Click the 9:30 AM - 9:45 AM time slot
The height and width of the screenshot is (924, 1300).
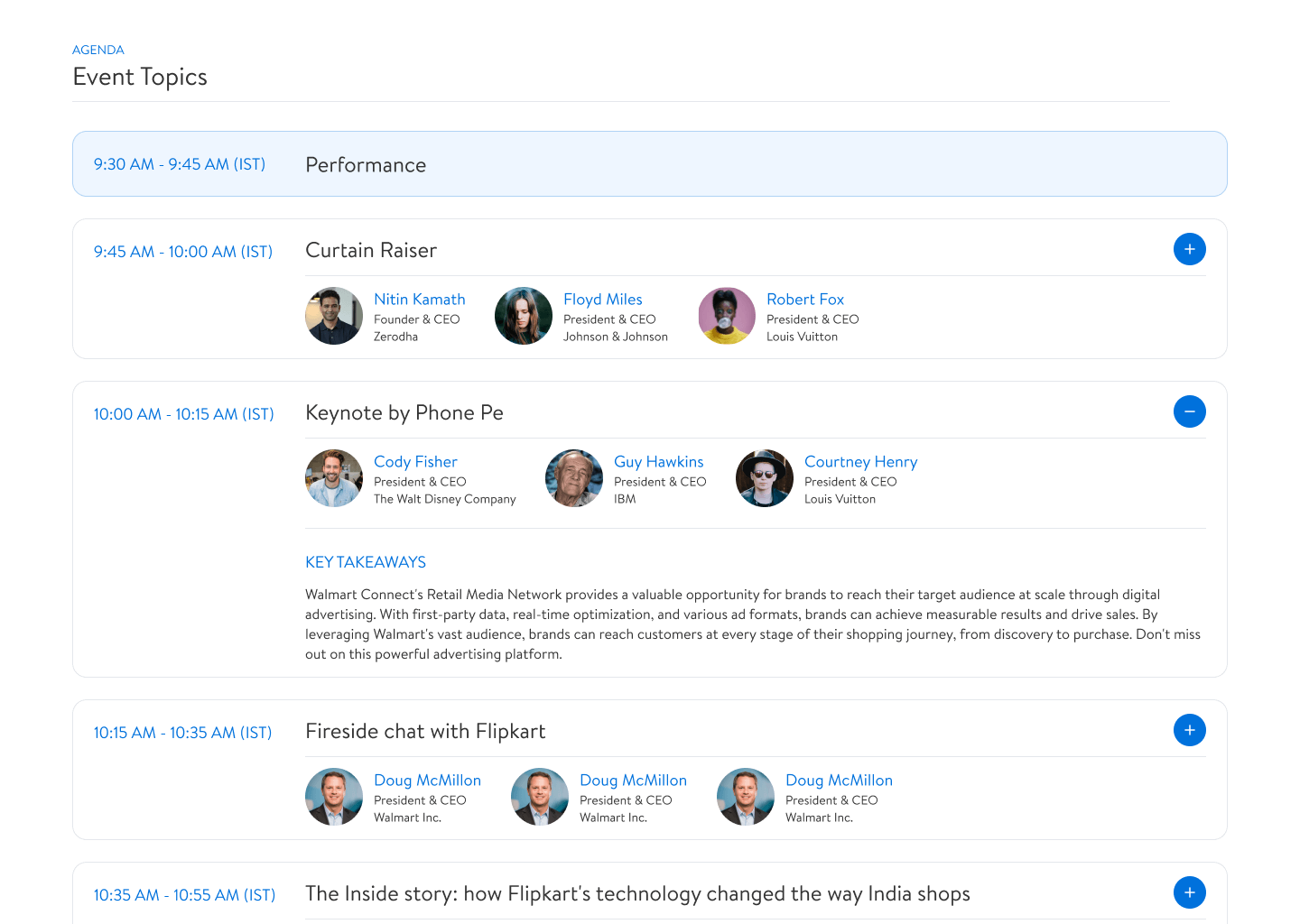pyautogui.click(x=180, y=164)
